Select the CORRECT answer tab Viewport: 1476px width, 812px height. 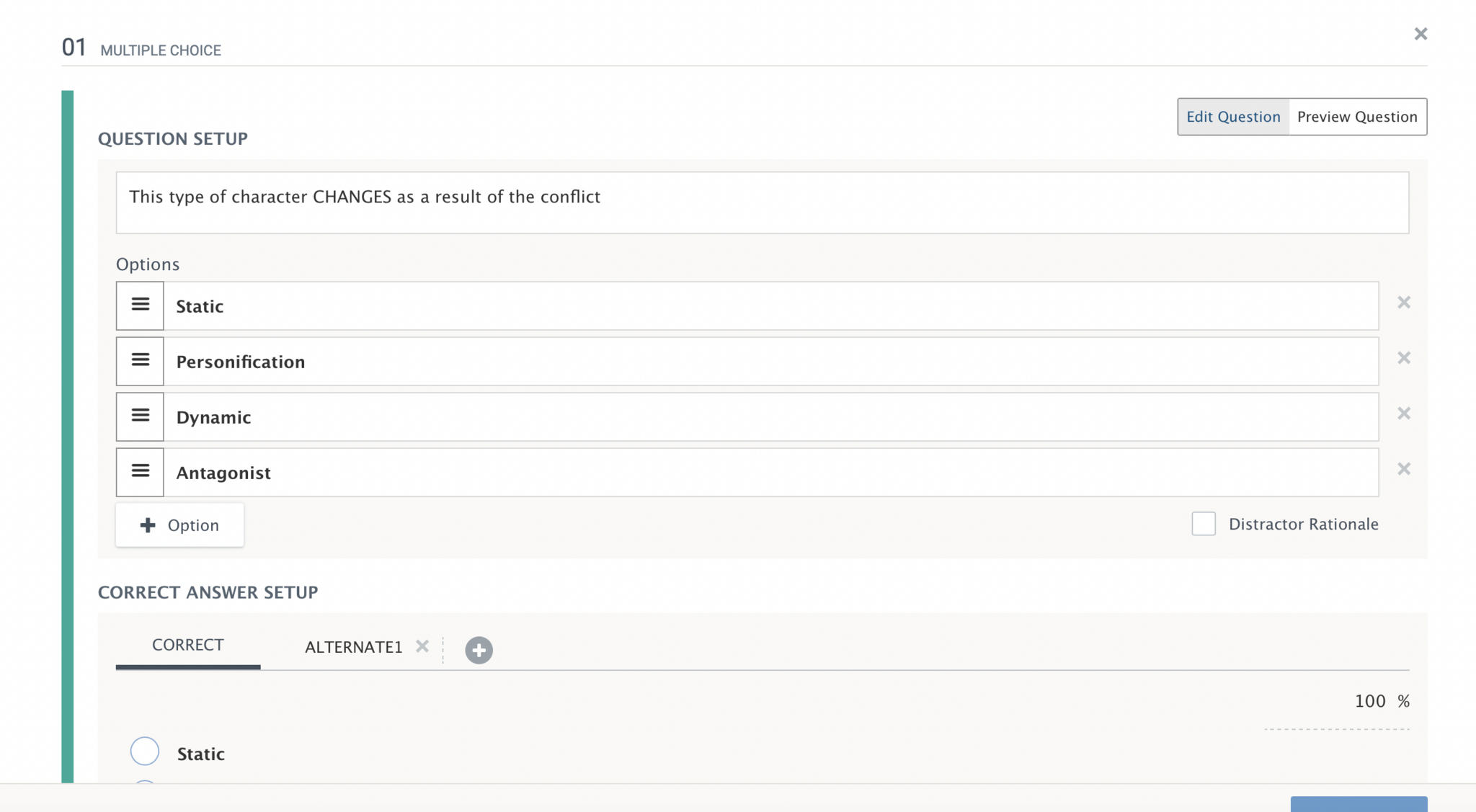[x=188, y=645]
